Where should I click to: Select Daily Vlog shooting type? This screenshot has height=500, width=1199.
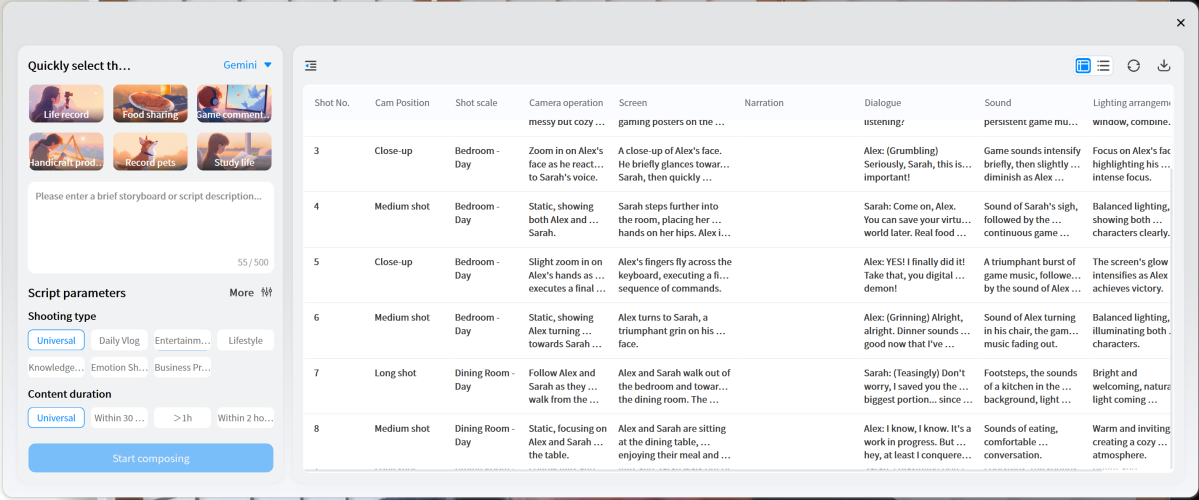point(119,340)
